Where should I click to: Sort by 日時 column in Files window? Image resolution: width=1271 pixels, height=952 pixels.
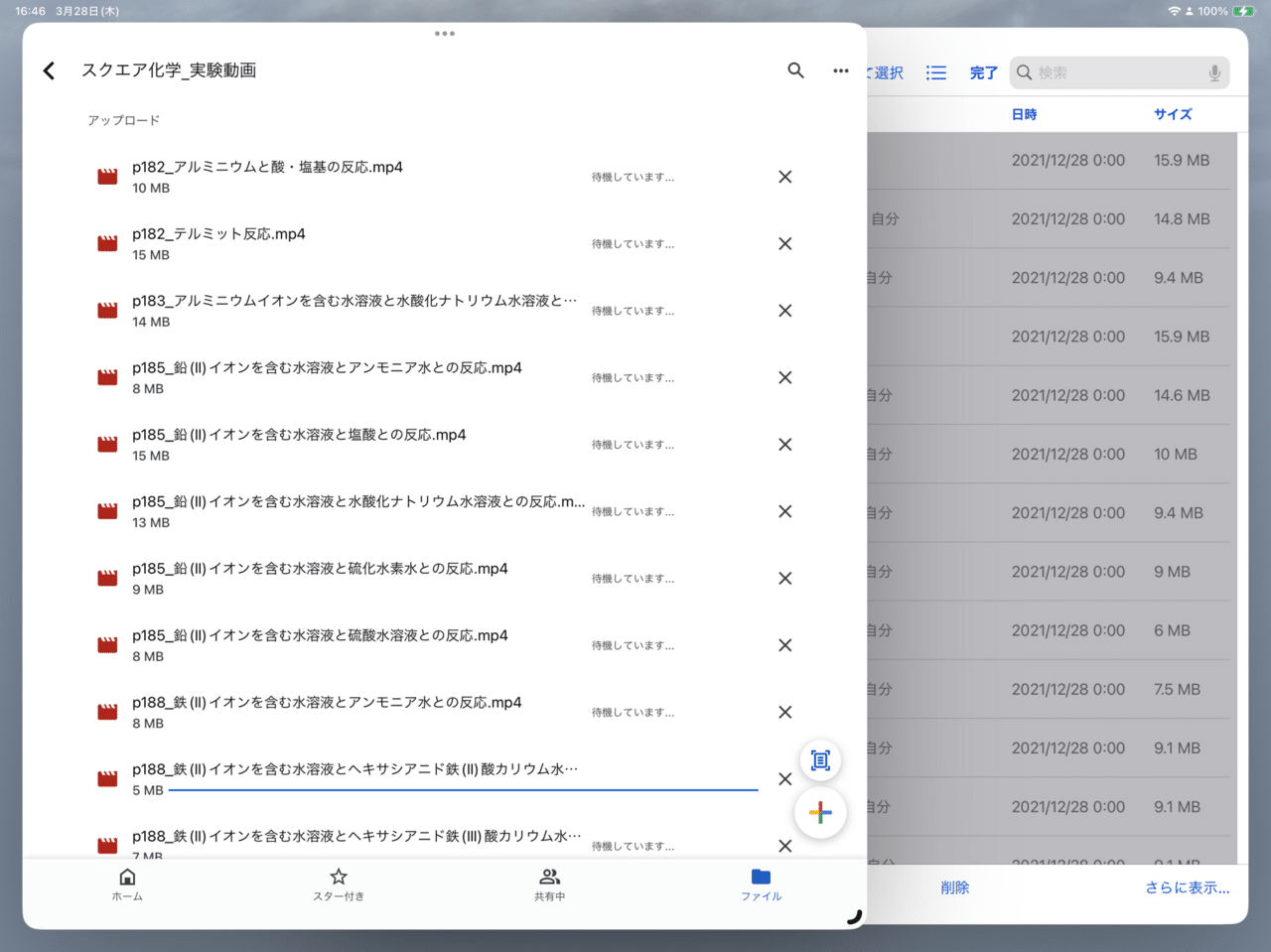coord(1024,114)
